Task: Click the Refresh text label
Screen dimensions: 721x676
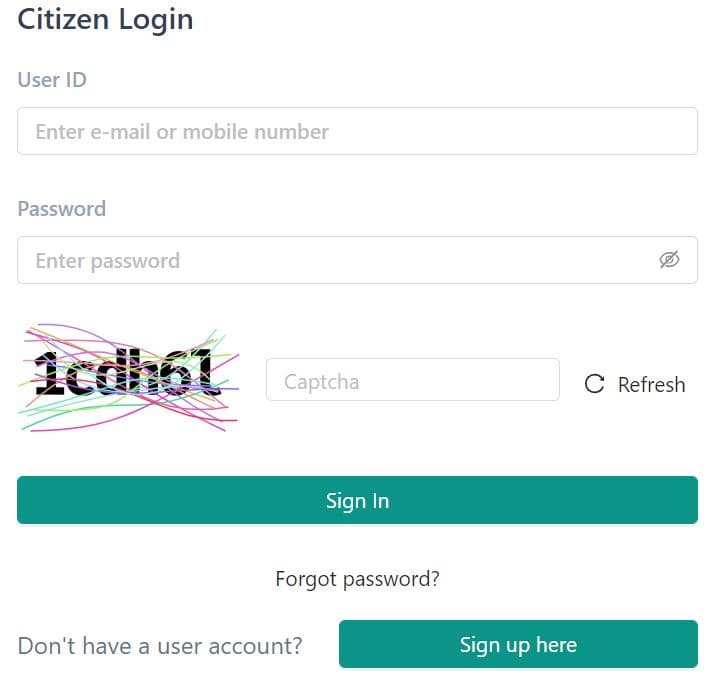Action: pyautogui.click(x=651, y=385)
